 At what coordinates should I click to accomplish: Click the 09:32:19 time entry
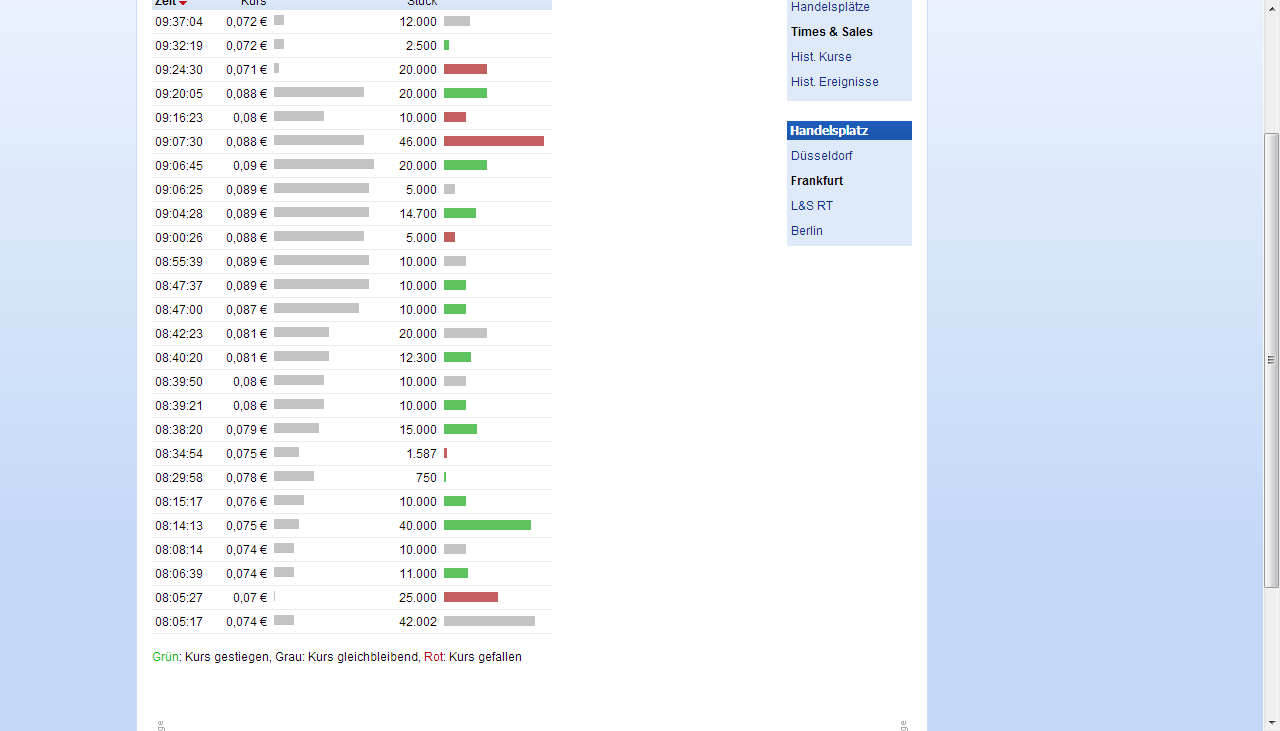tap(179, 46)
